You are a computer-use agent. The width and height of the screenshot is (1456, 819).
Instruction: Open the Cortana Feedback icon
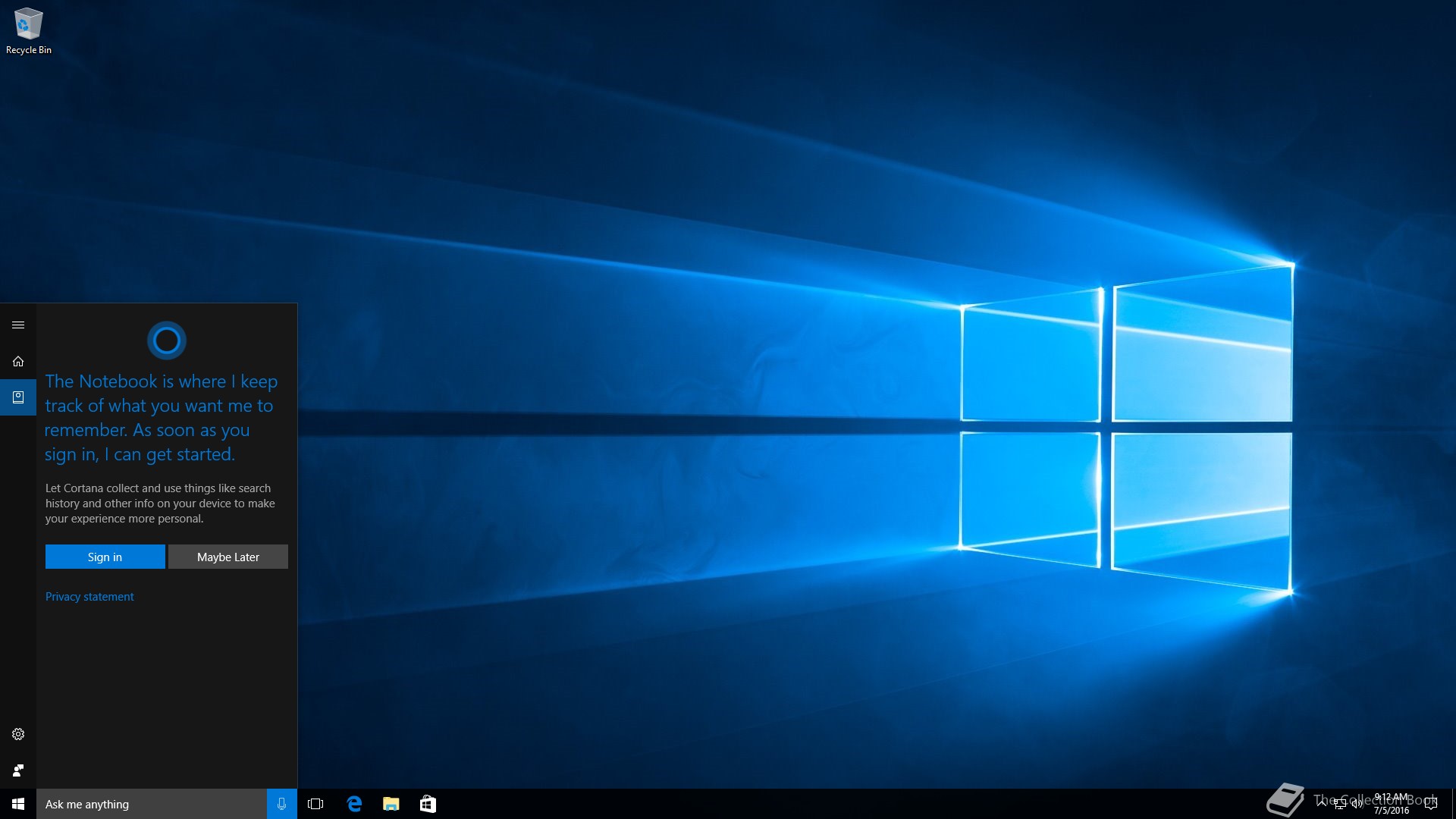(18, 770)
